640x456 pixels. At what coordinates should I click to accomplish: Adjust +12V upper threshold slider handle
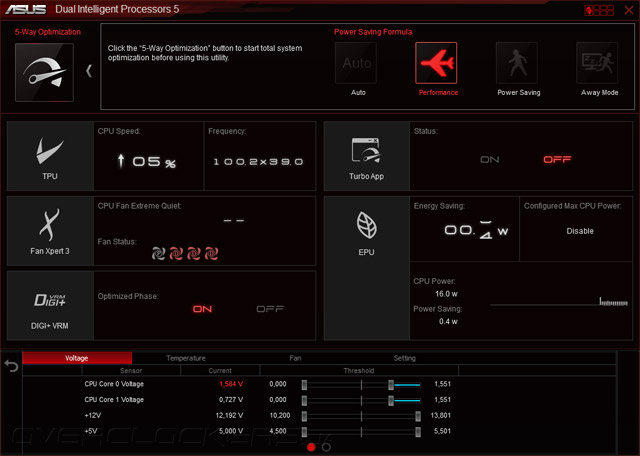(418, 416)
